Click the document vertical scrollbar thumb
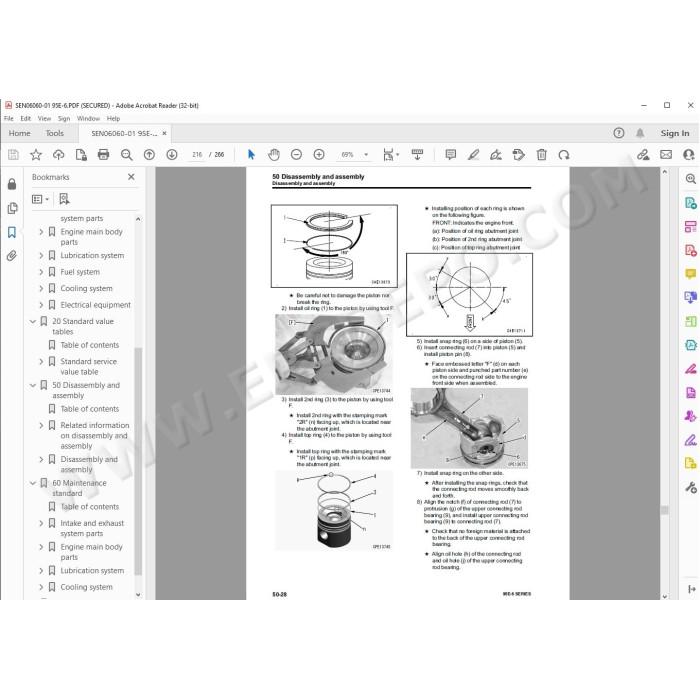The width and height of the screenshot is (700, 700). pos(664,510)
